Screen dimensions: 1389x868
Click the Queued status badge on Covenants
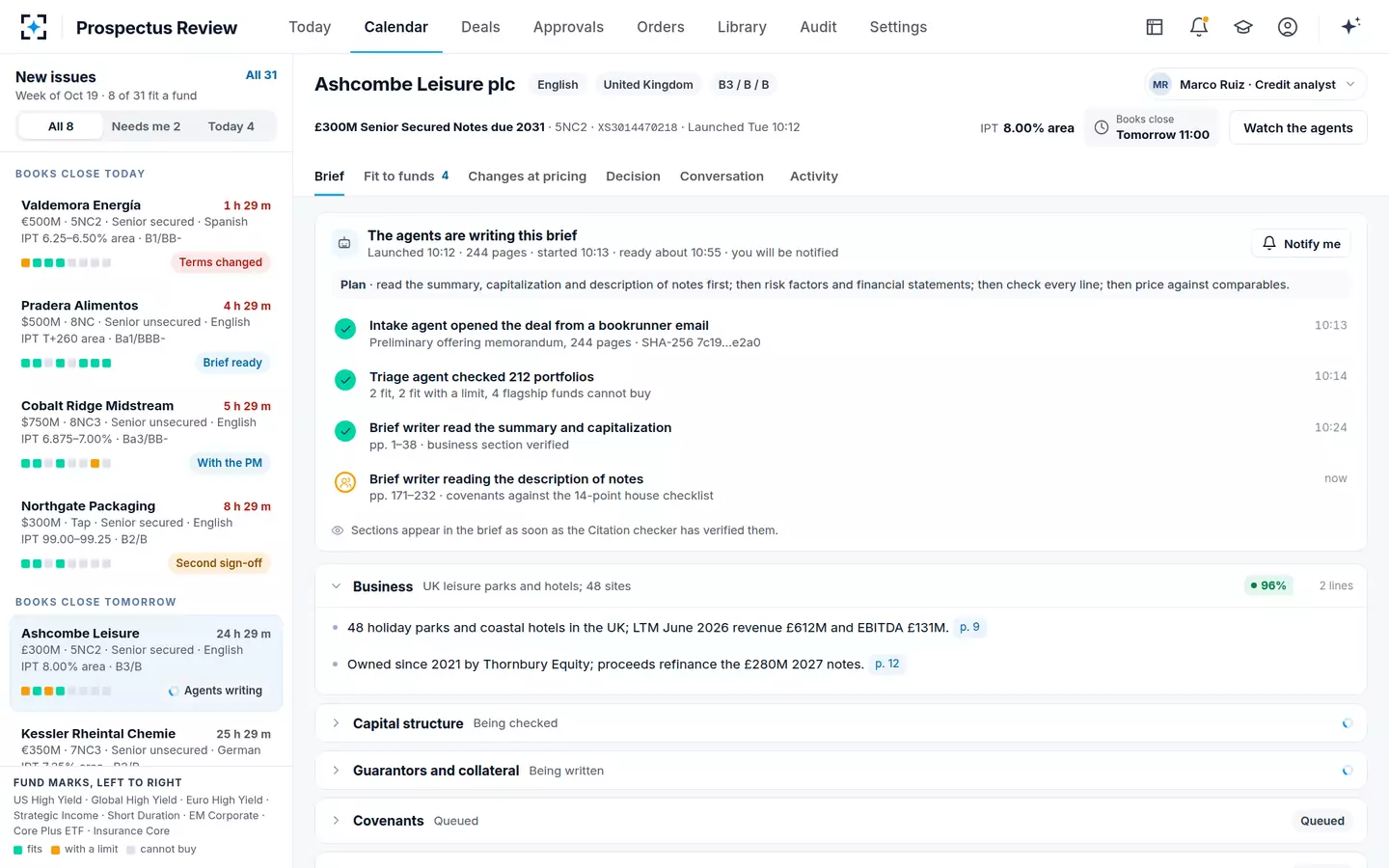[1321, 821]
